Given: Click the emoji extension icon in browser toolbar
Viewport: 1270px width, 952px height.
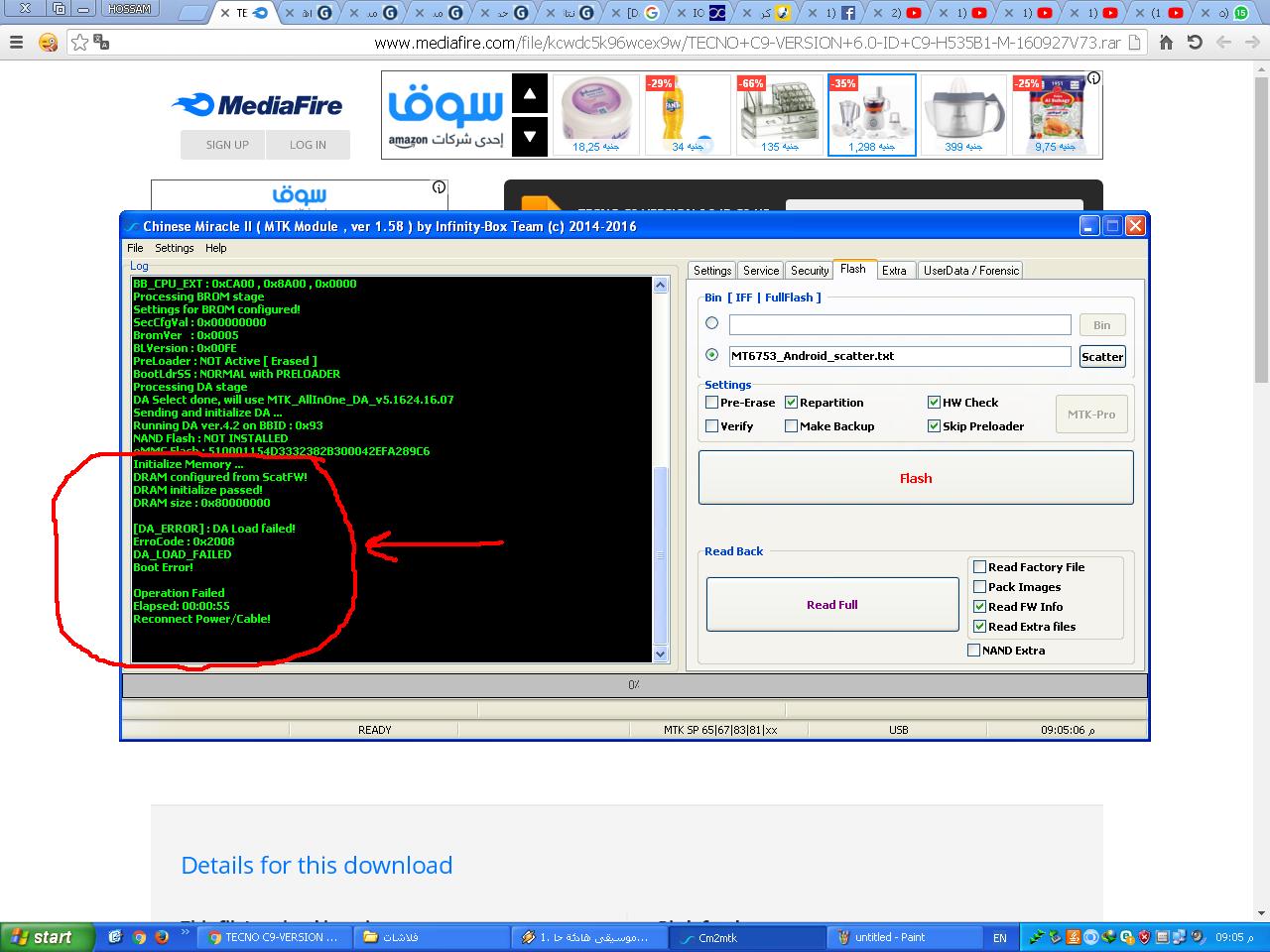Looking at the screenshot, I should coord(48,43).
